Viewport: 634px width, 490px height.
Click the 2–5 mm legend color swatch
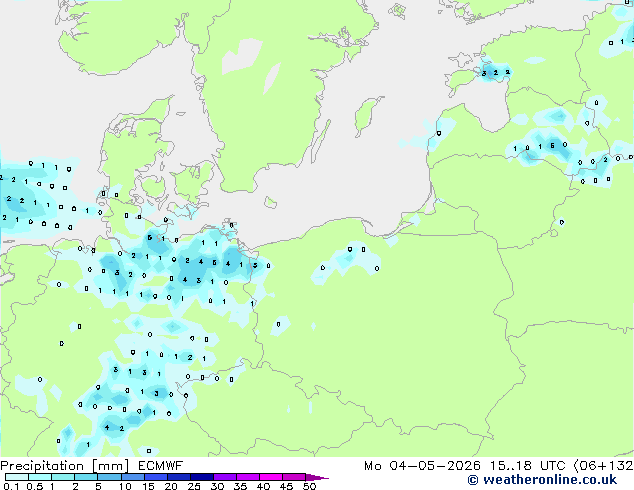pyautogui.click(x=86, y=477)
